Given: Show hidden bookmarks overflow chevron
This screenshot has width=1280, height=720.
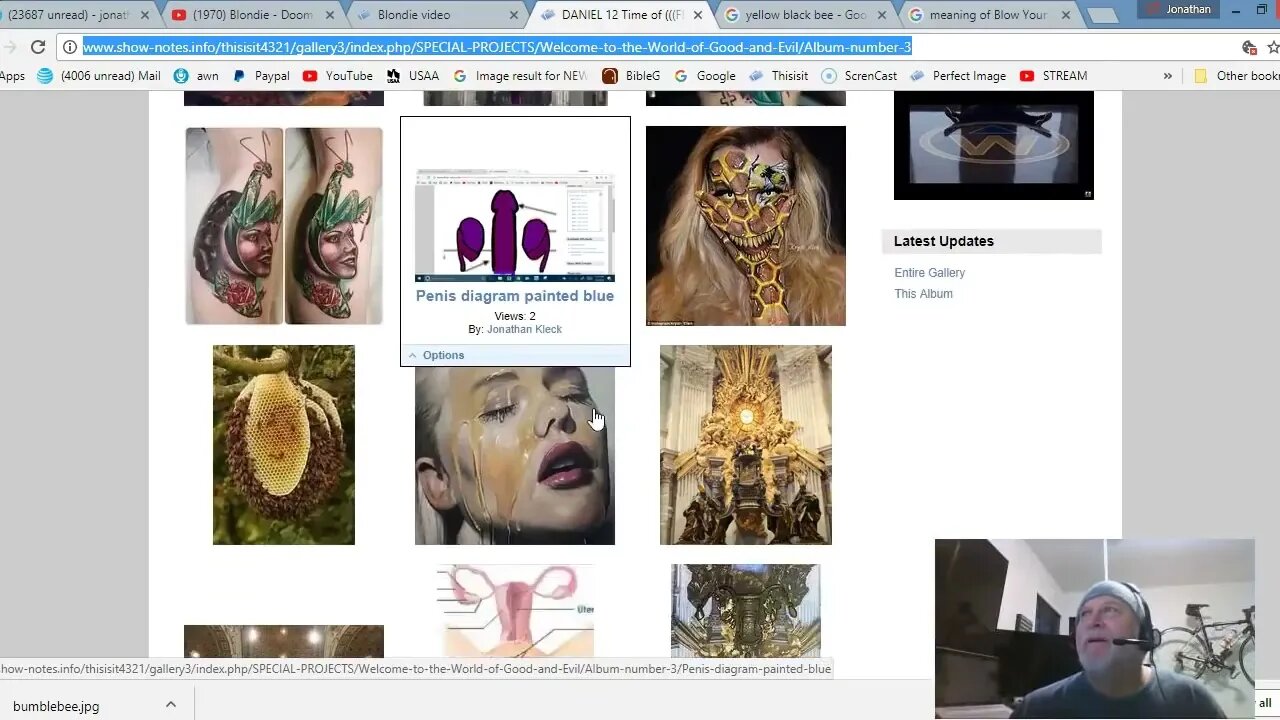Looking at the screenshot, I should coord(1167,76).
